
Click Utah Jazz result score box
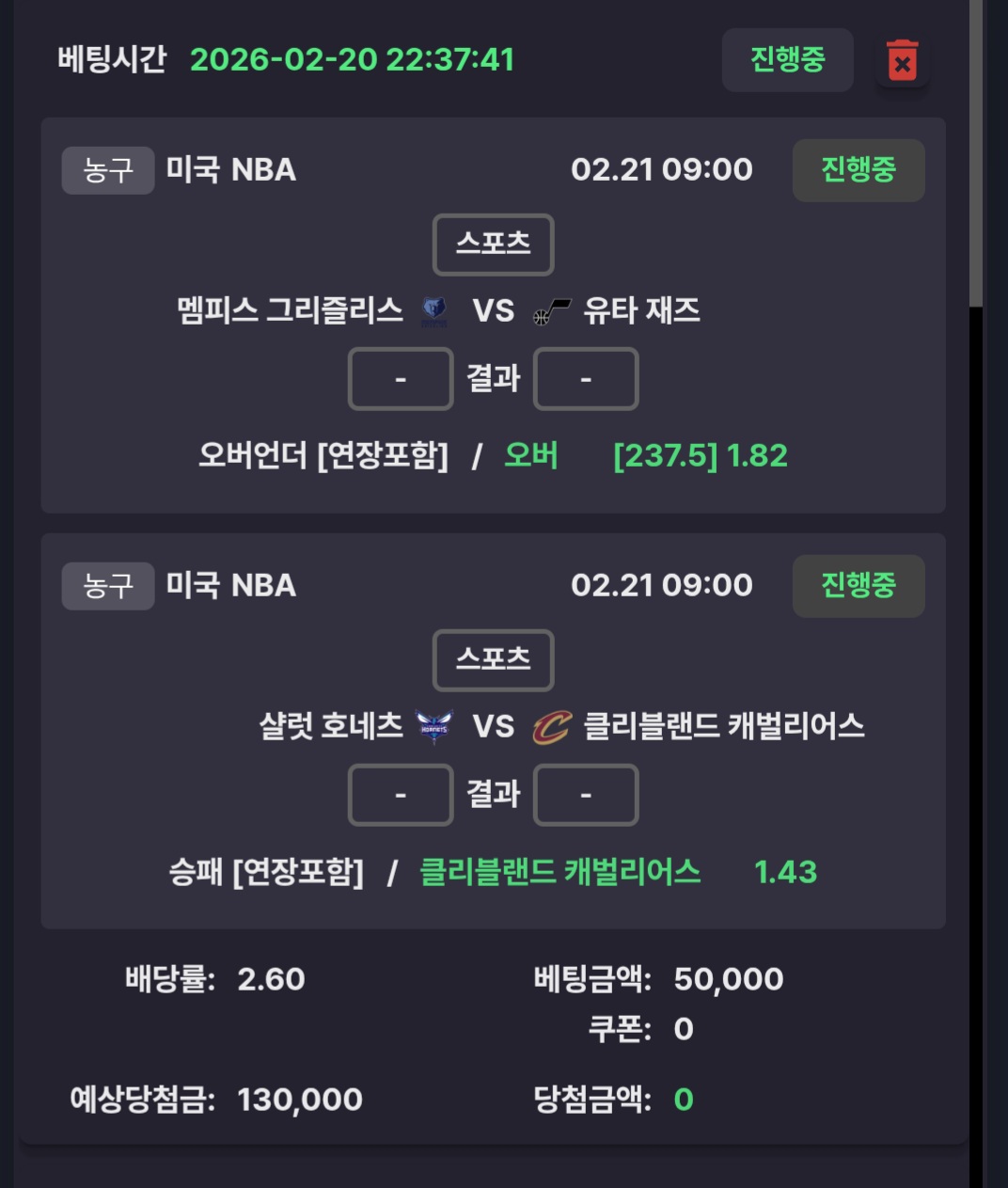pos(586,379)
